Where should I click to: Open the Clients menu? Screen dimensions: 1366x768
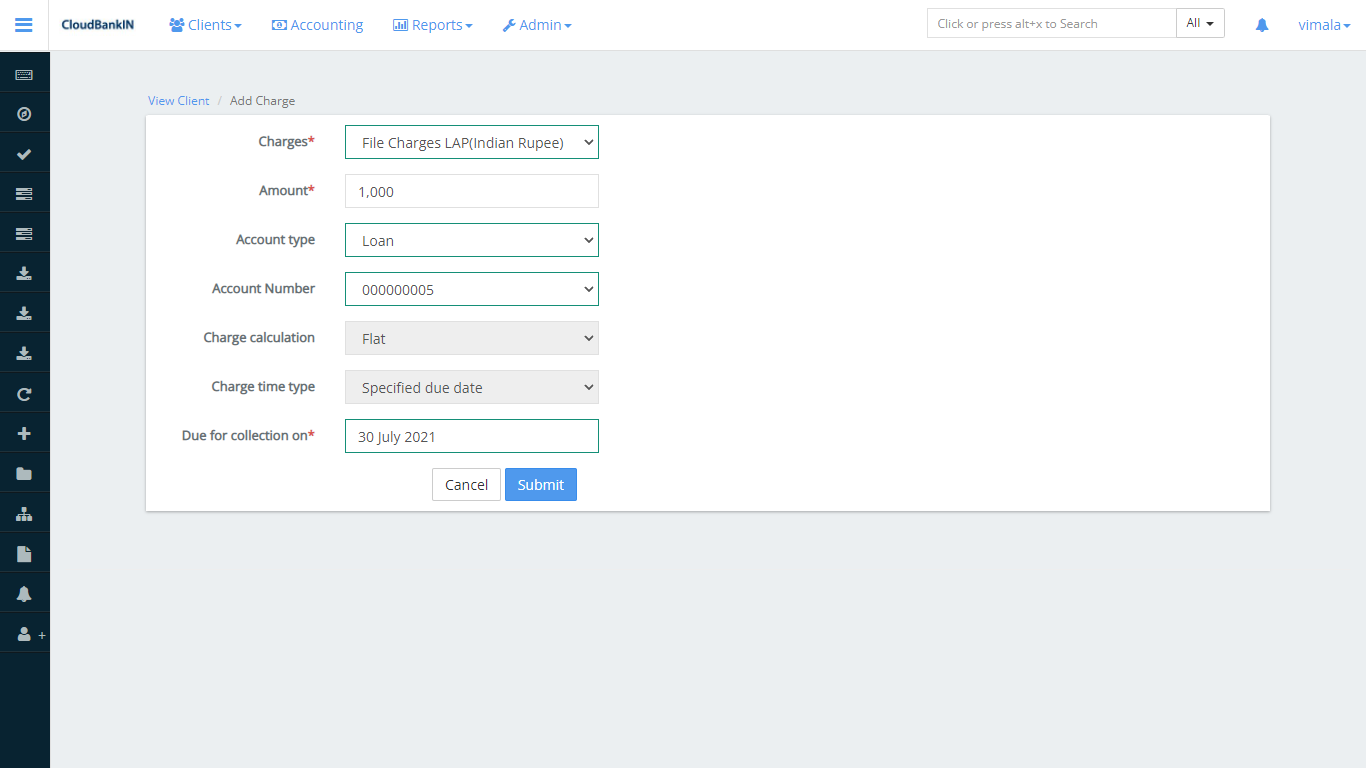coord(205,25)
